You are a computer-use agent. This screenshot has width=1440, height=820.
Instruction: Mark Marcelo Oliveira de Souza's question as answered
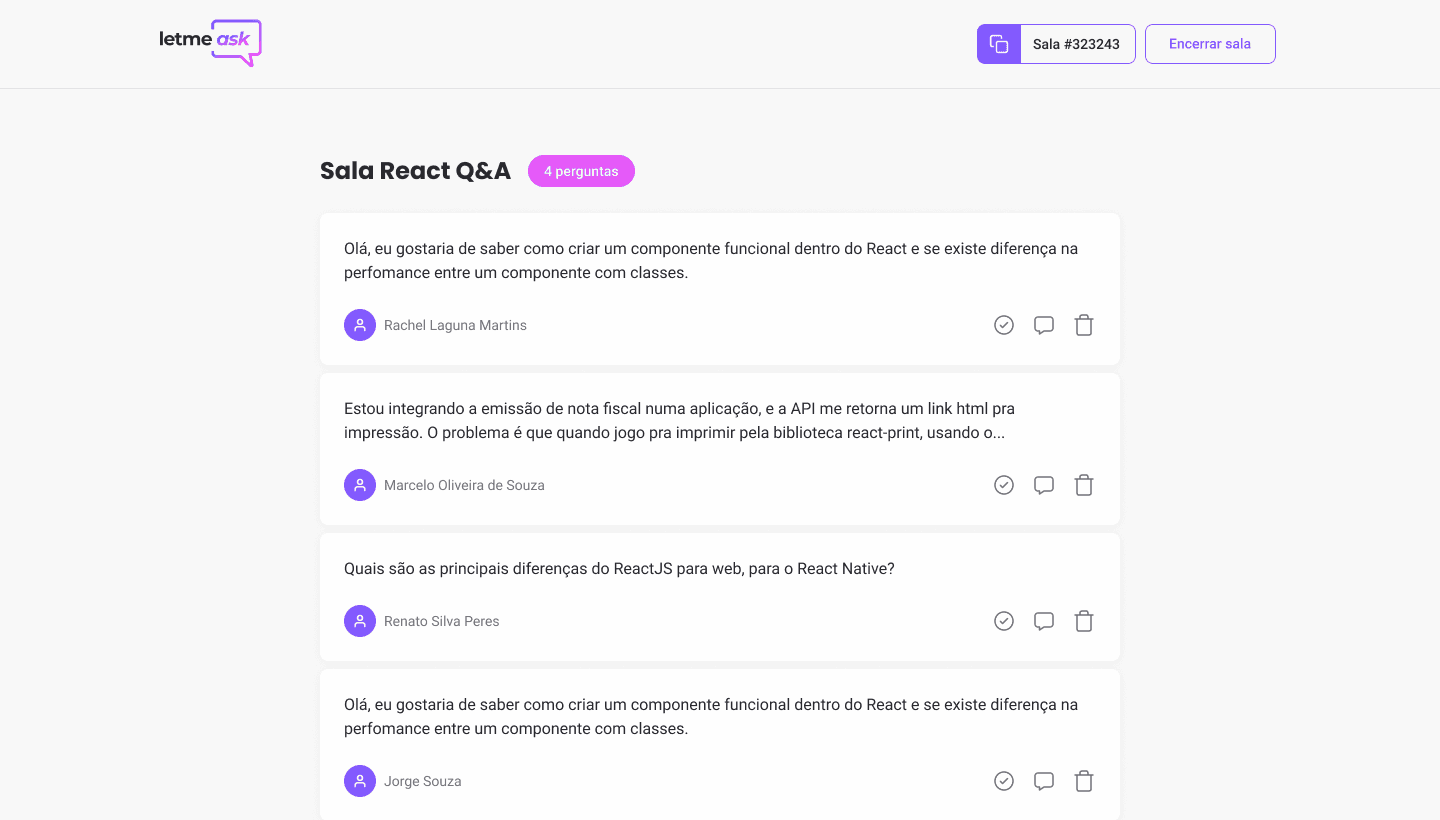1004,485
